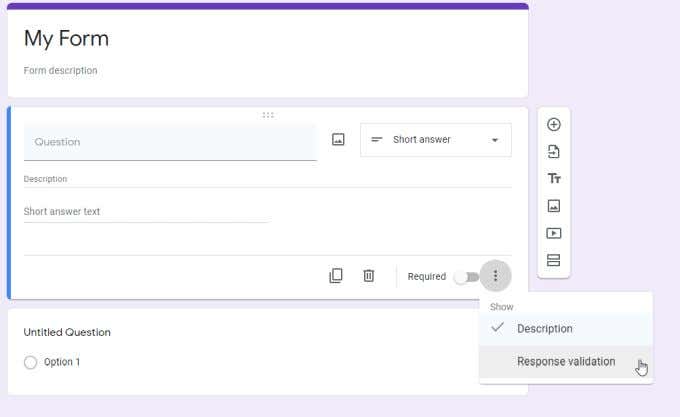Open the three-dot more options button

coord(495,276)
